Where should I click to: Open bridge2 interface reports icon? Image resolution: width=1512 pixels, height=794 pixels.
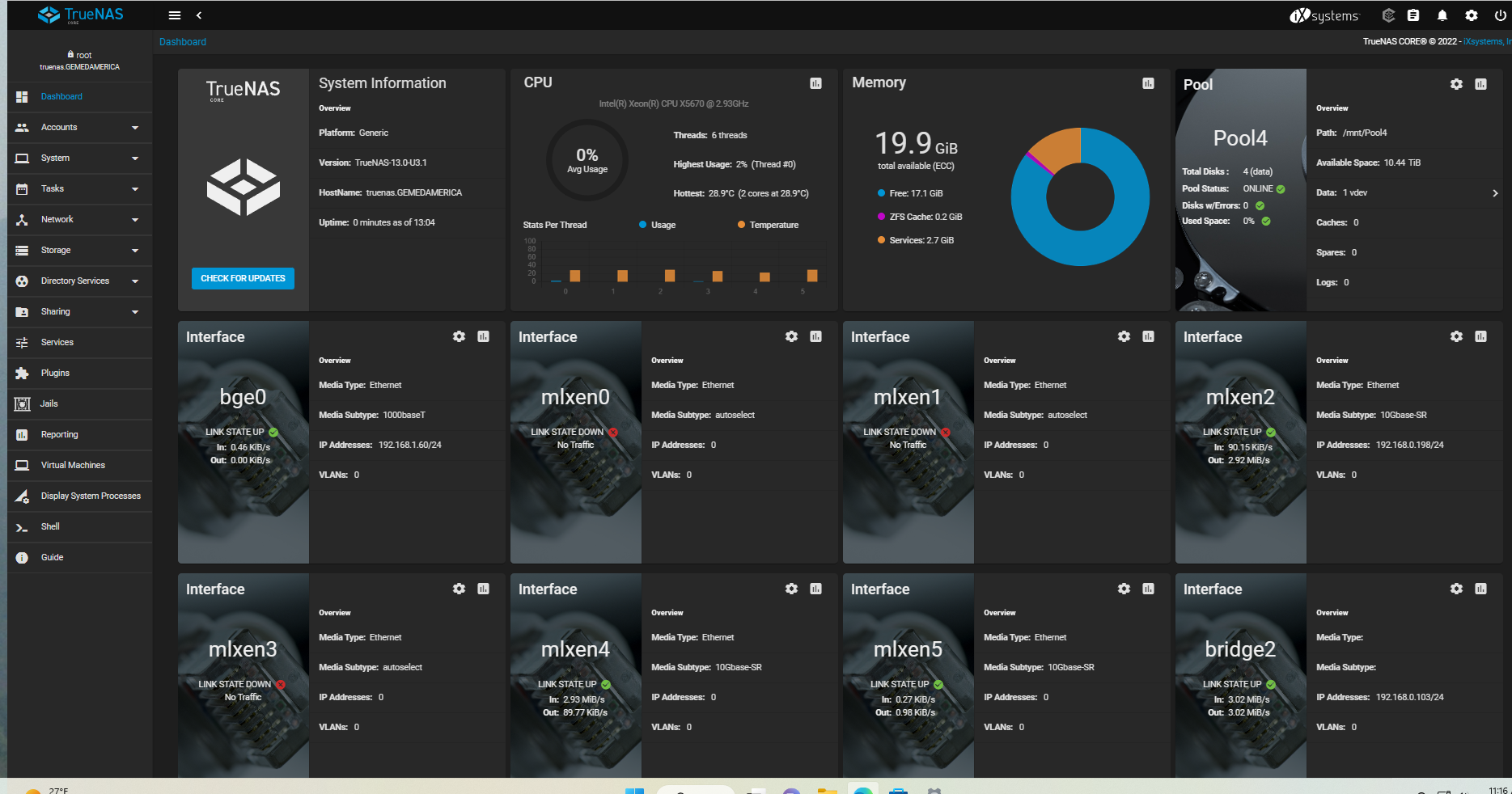(1480, 589)
